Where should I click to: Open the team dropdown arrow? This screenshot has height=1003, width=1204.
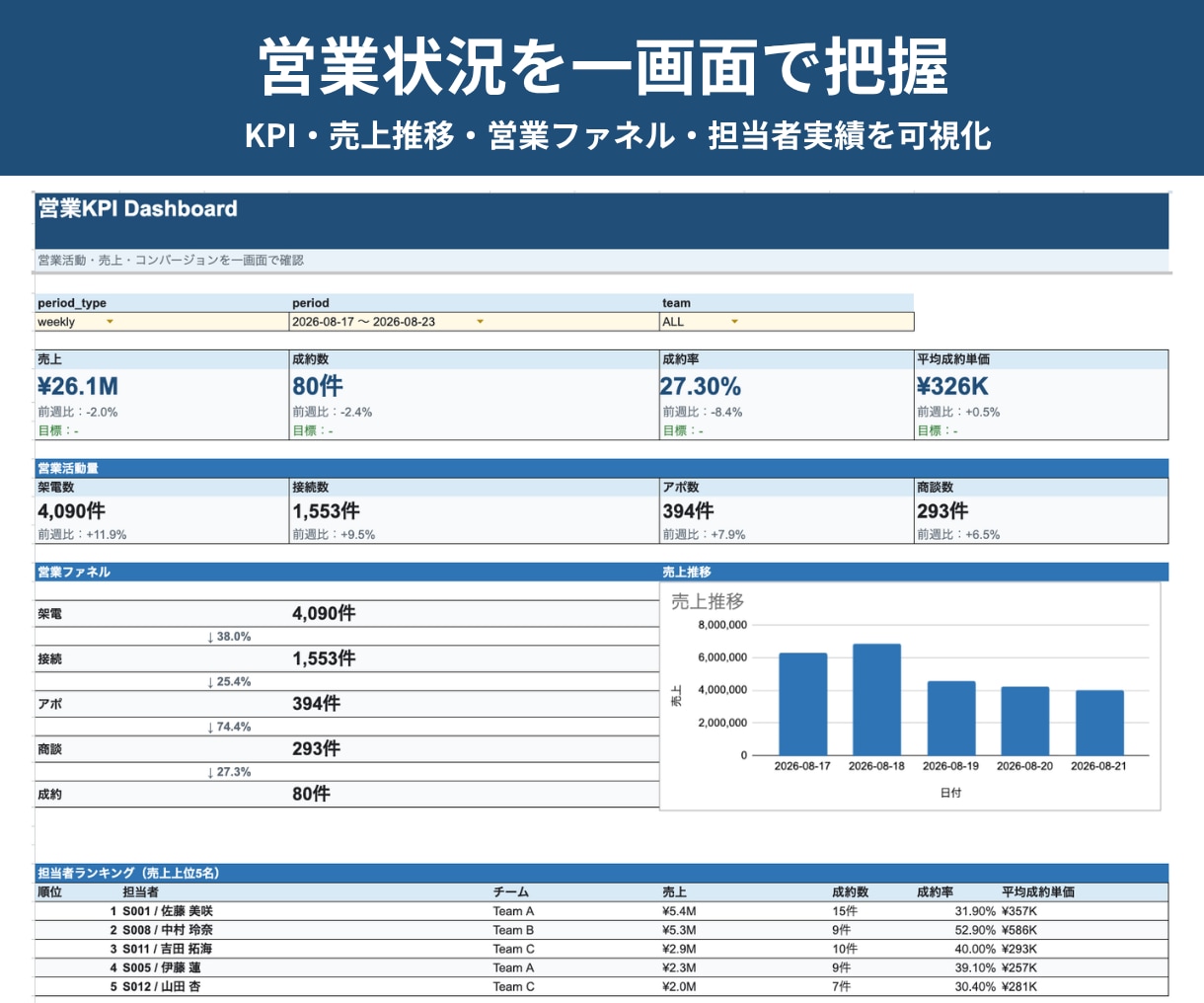tap(734, 322)
